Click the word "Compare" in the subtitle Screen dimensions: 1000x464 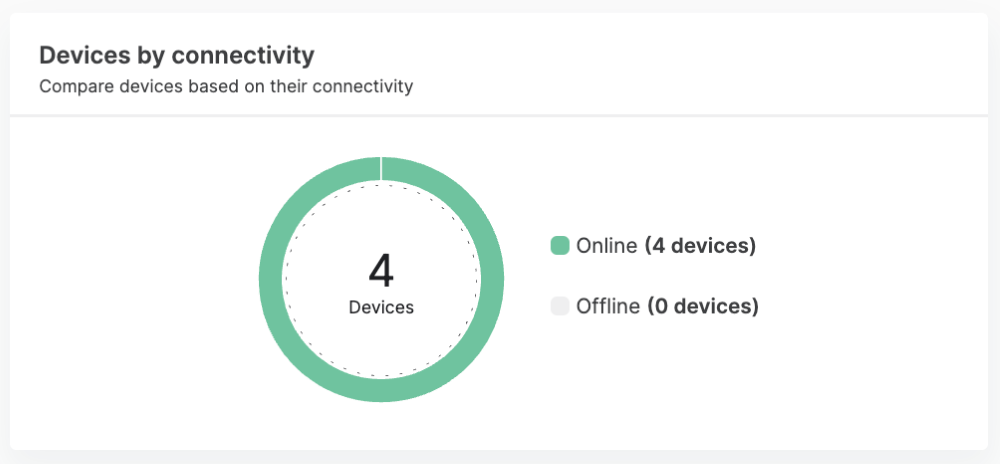pos(71,87)
